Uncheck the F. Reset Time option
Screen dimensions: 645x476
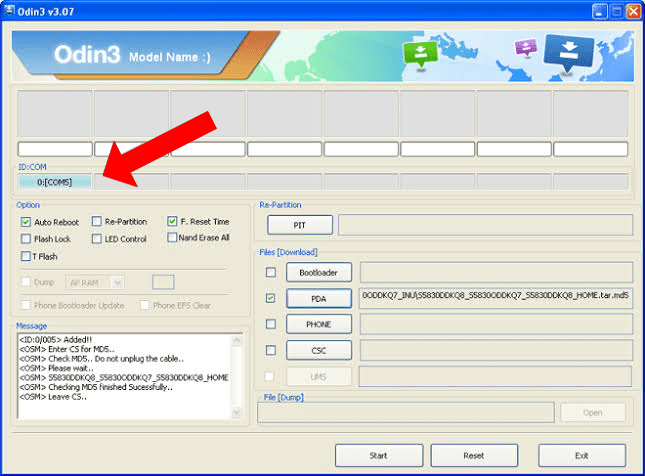click(x=173, y=221)
